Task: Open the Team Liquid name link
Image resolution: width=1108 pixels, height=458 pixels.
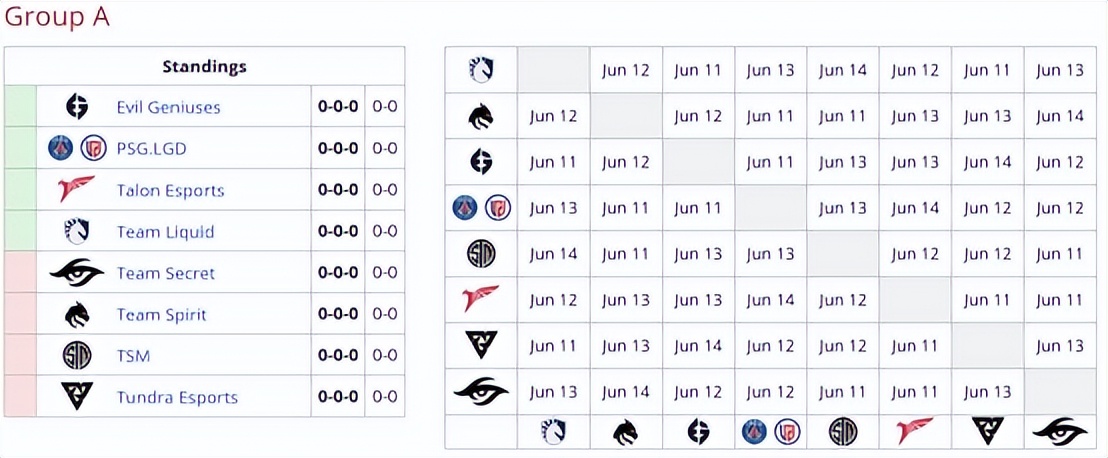Action: pos(165,231)
